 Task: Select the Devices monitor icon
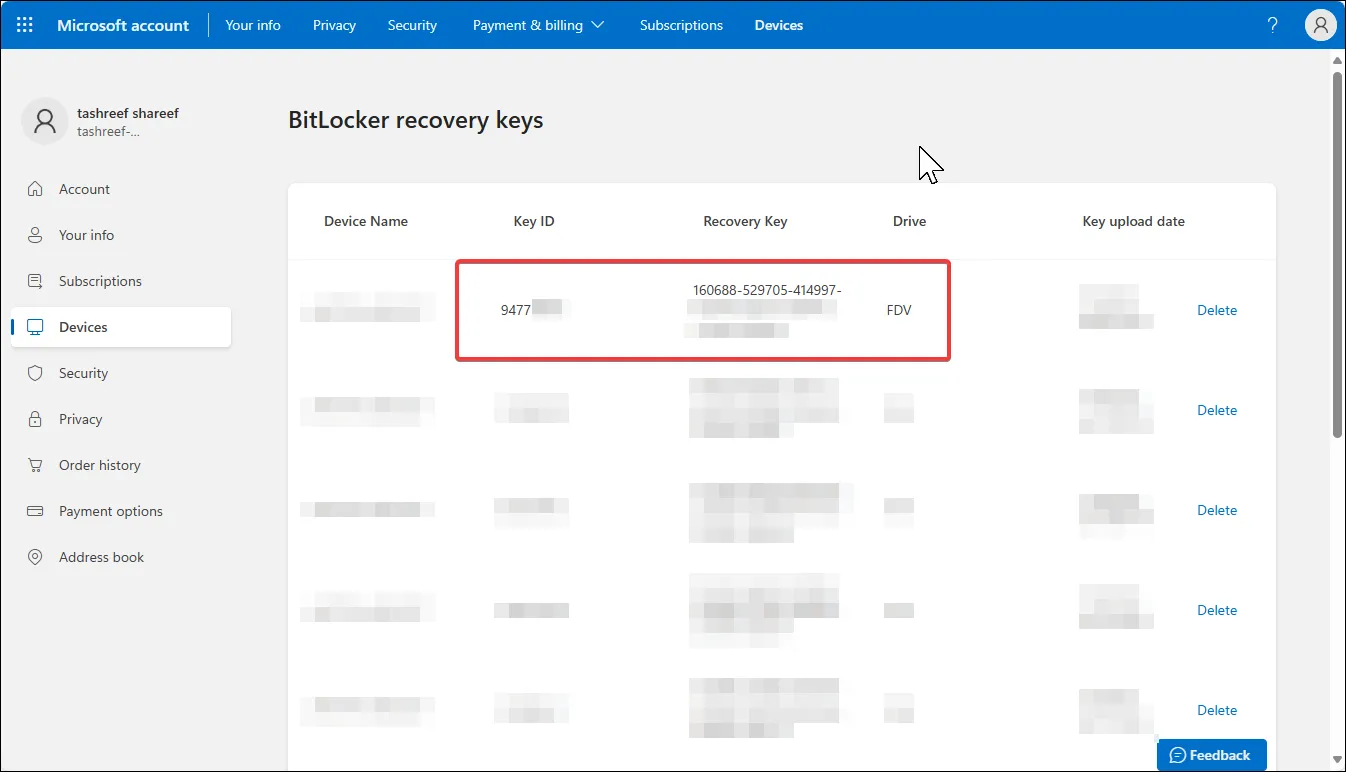click(x=34, y=327)
